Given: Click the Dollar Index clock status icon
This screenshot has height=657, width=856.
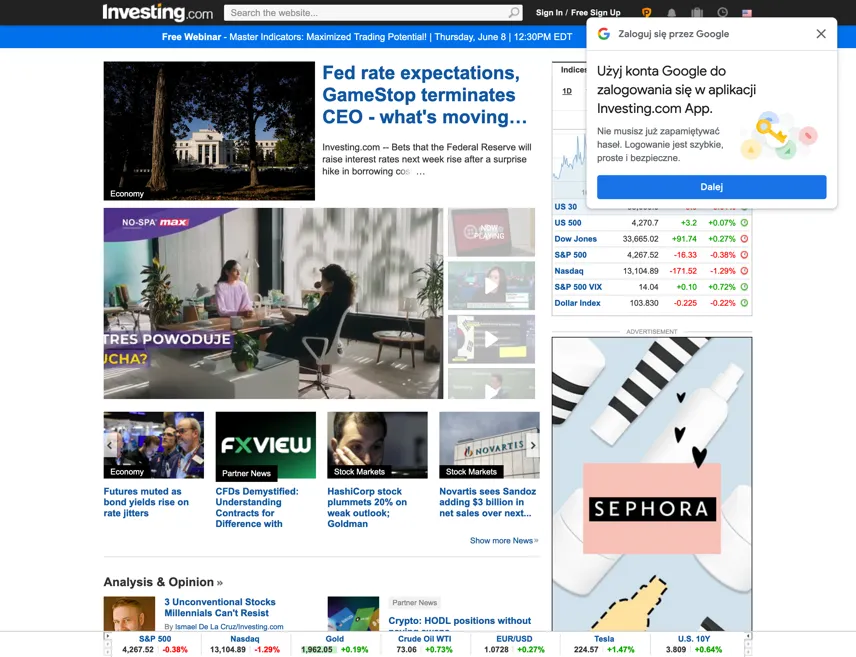Looking at the screenshot, I should tap(744, 303).
